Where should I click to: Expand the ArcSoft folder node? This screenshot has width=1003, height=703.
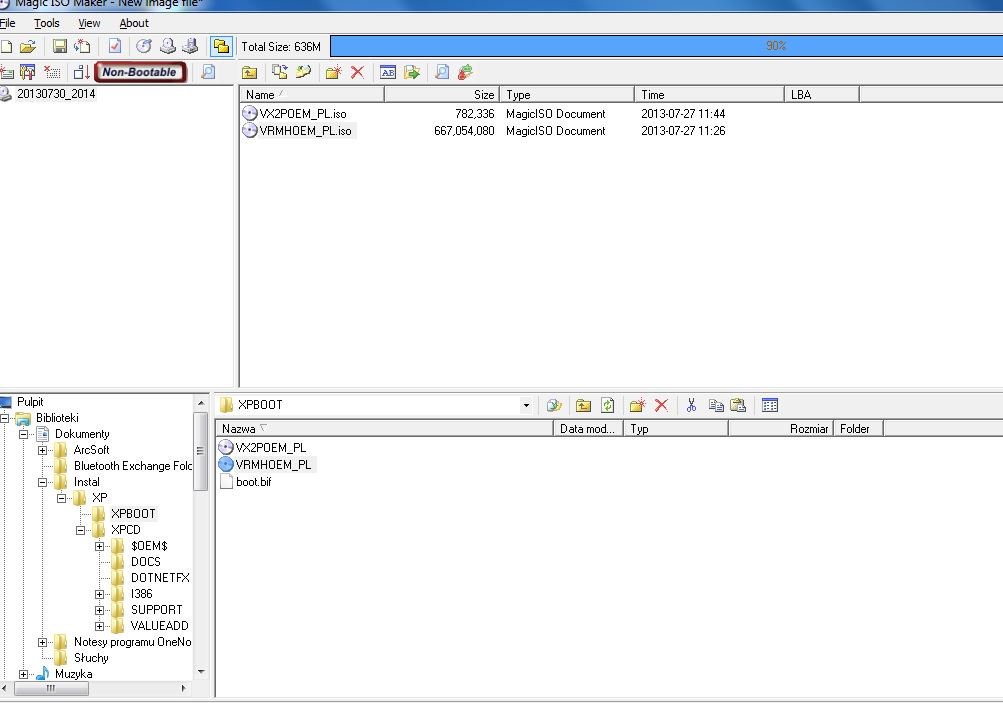tap(43, 450)
